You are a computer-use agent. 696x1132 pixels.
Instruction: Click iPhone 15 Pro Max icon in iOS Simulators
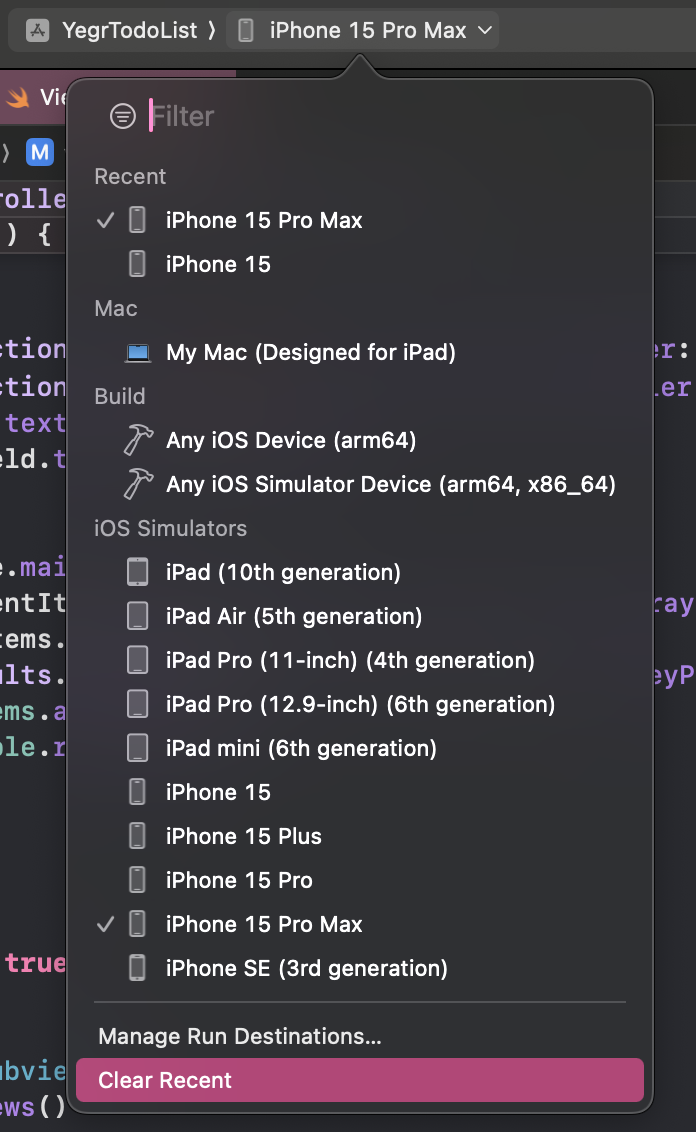tap(137, 924)
